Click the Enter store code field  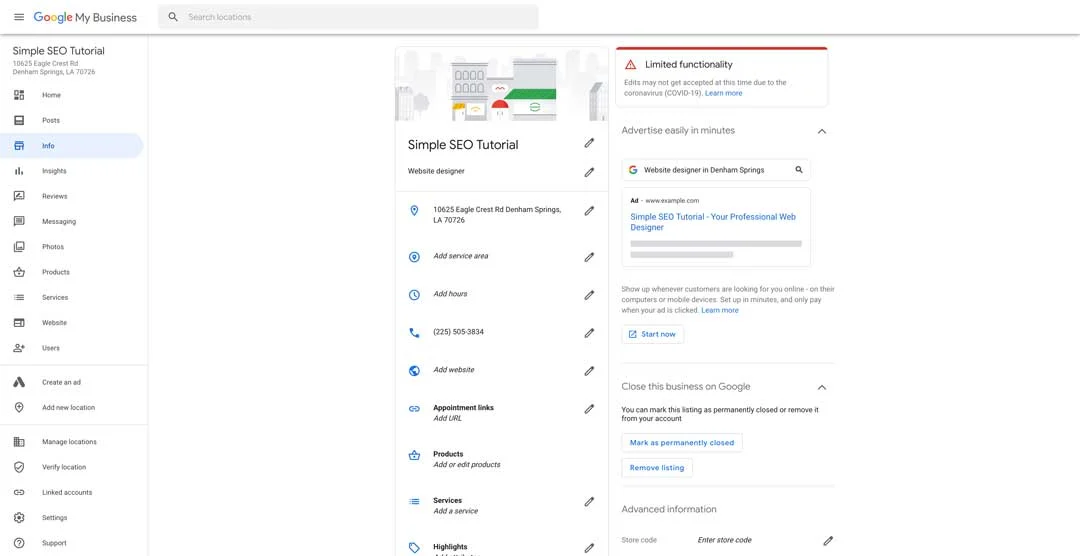tap(724, 541)
